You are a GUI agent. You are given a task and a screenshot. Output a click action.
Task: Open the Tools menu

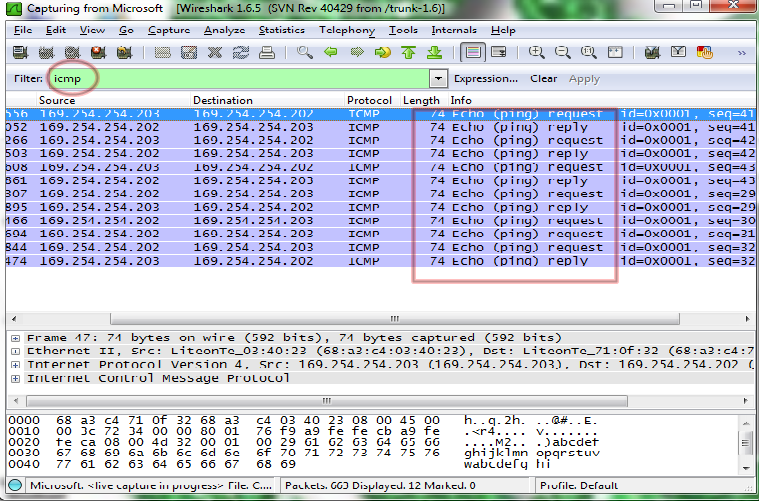tap(403, 30)
